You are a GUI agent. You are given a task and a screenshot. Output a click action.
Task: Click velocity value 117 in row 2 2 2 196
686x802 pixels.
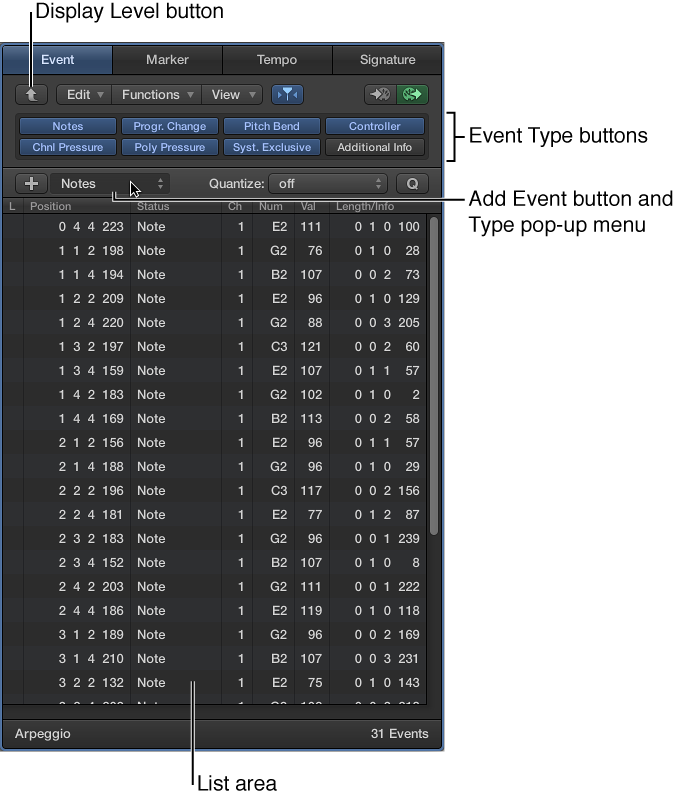point(311,491)
